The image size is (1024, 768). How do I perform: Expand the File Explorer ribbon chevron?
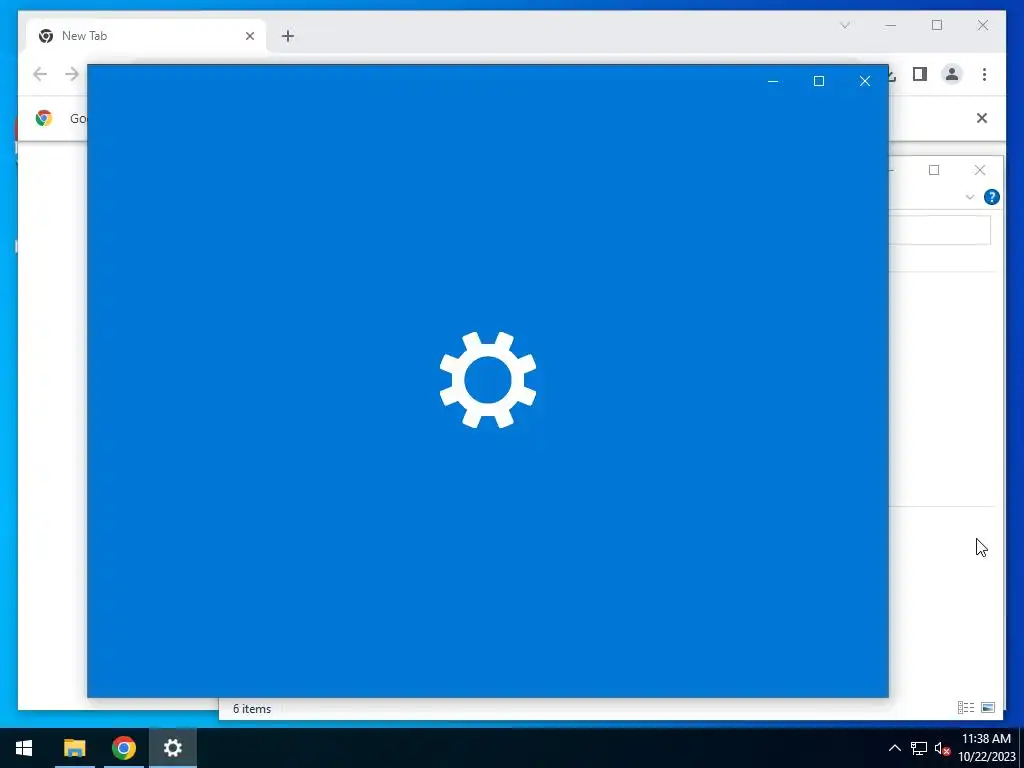coord(970,197)
